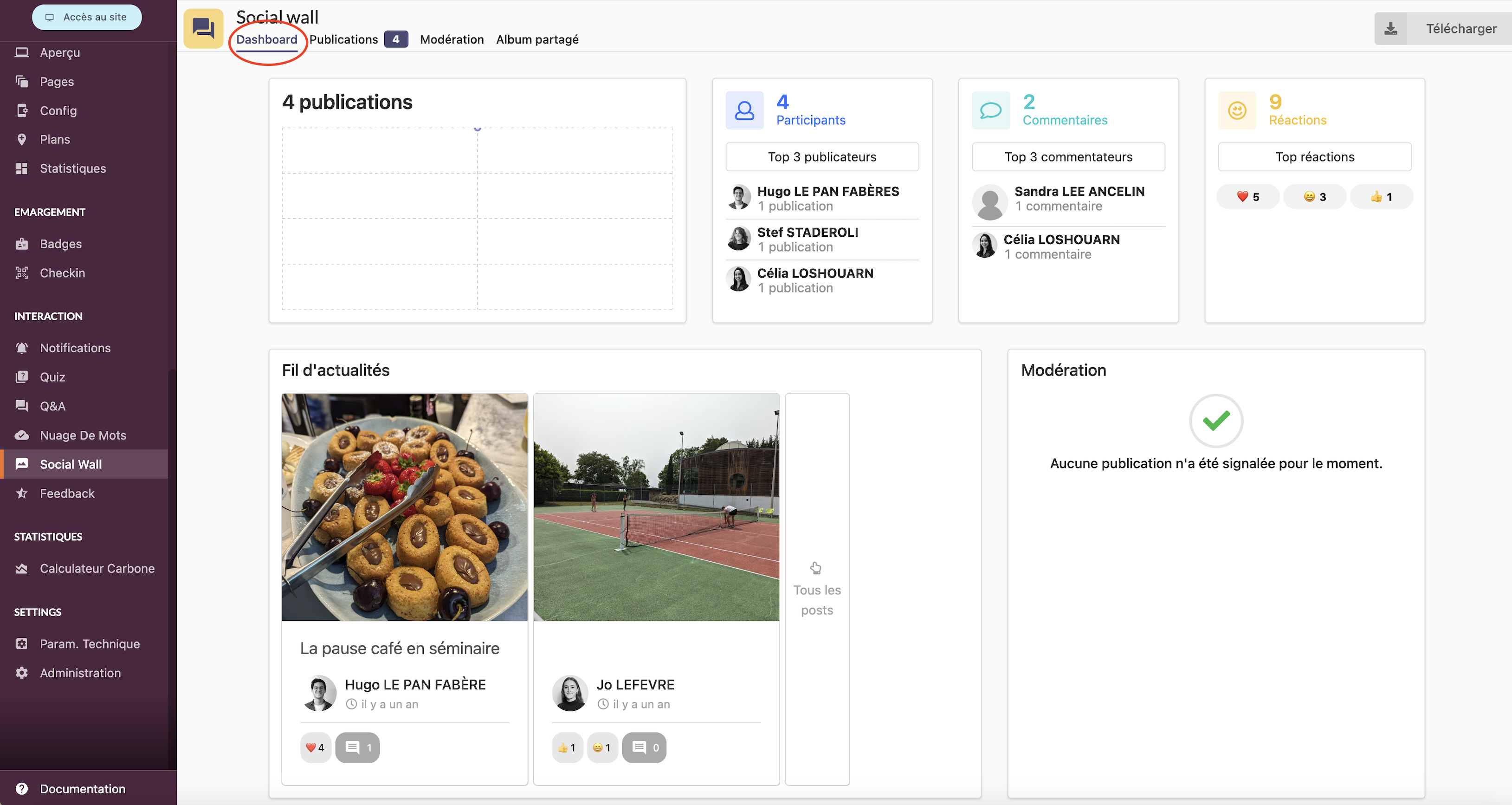Click the Quiz icon in sidebar

point(22,377)
